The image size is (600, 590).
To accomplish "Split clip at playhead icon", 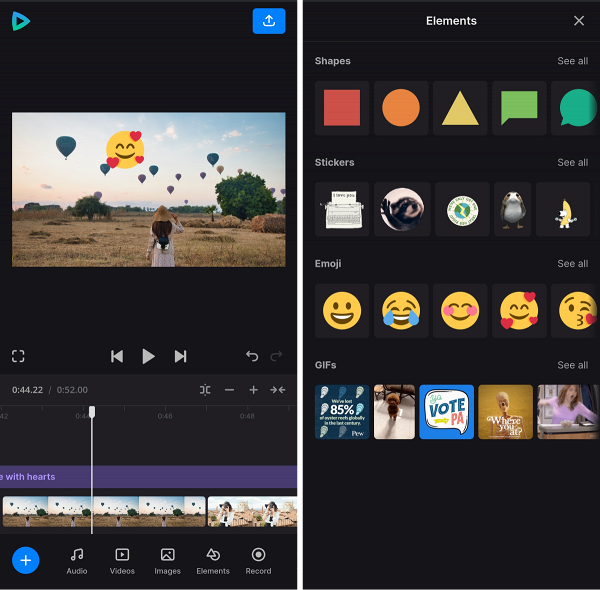I will [x=205, y=390].
